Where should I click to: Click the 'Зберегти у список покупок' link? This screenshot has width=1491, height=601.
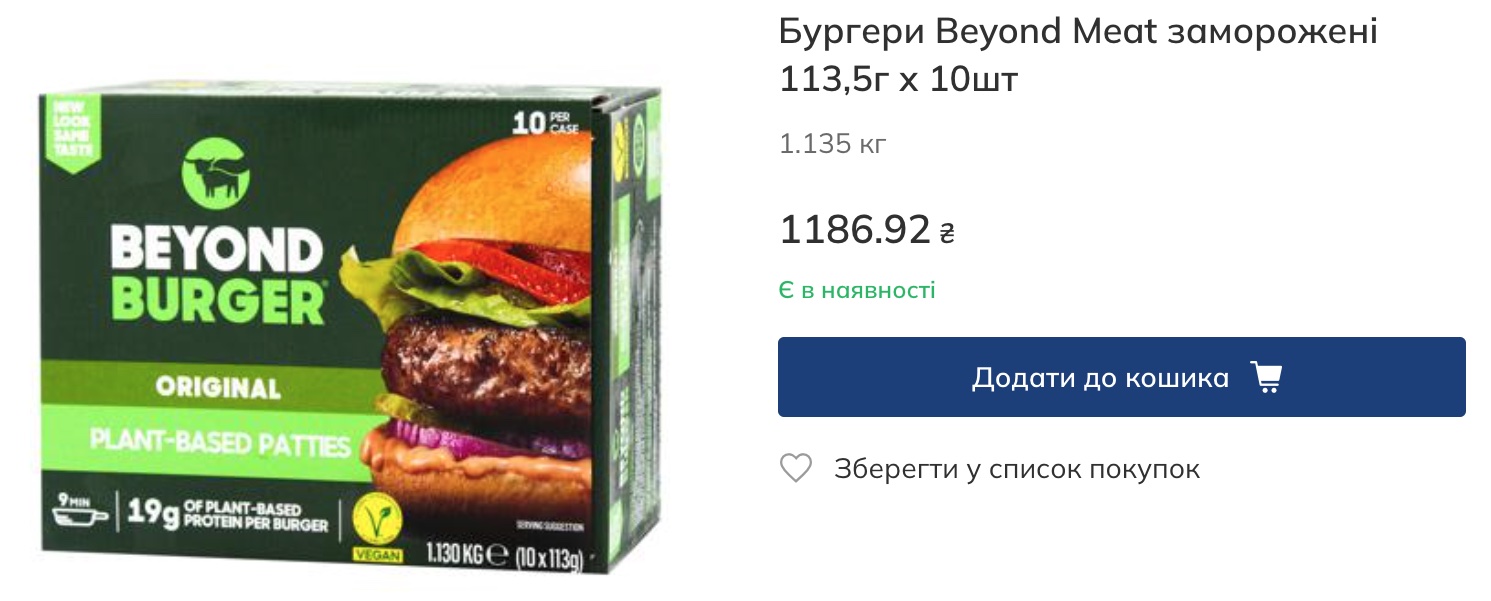[1017, 469]
